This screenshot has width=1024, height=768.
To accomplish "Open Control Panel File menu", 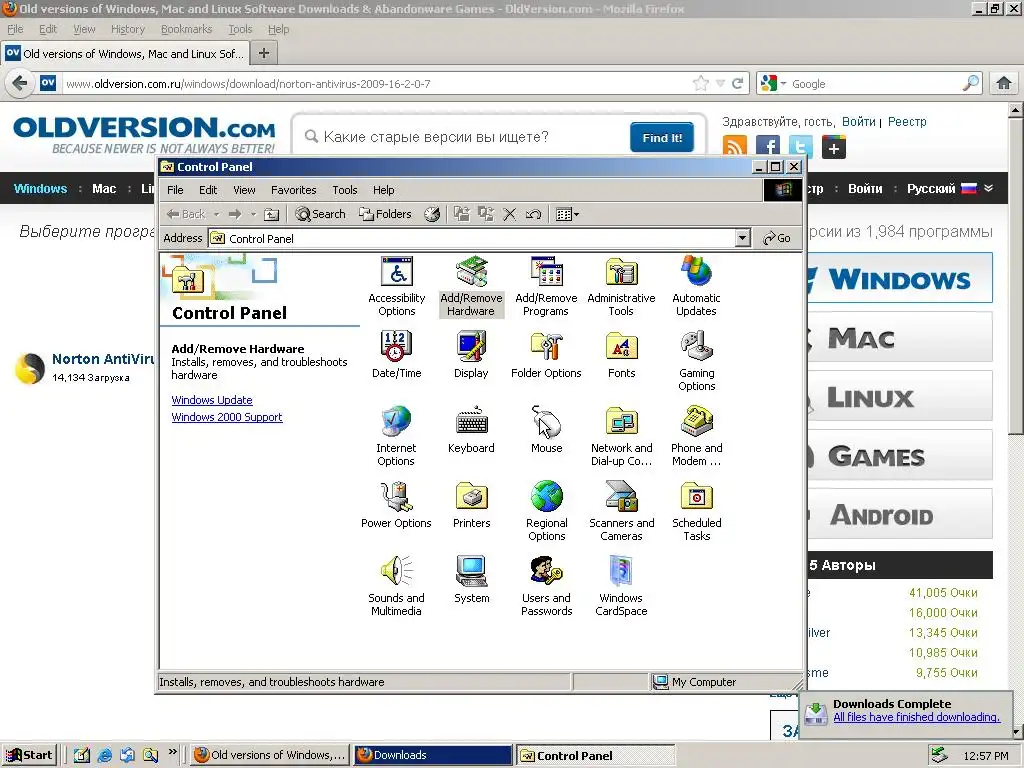I will point(175,190).
